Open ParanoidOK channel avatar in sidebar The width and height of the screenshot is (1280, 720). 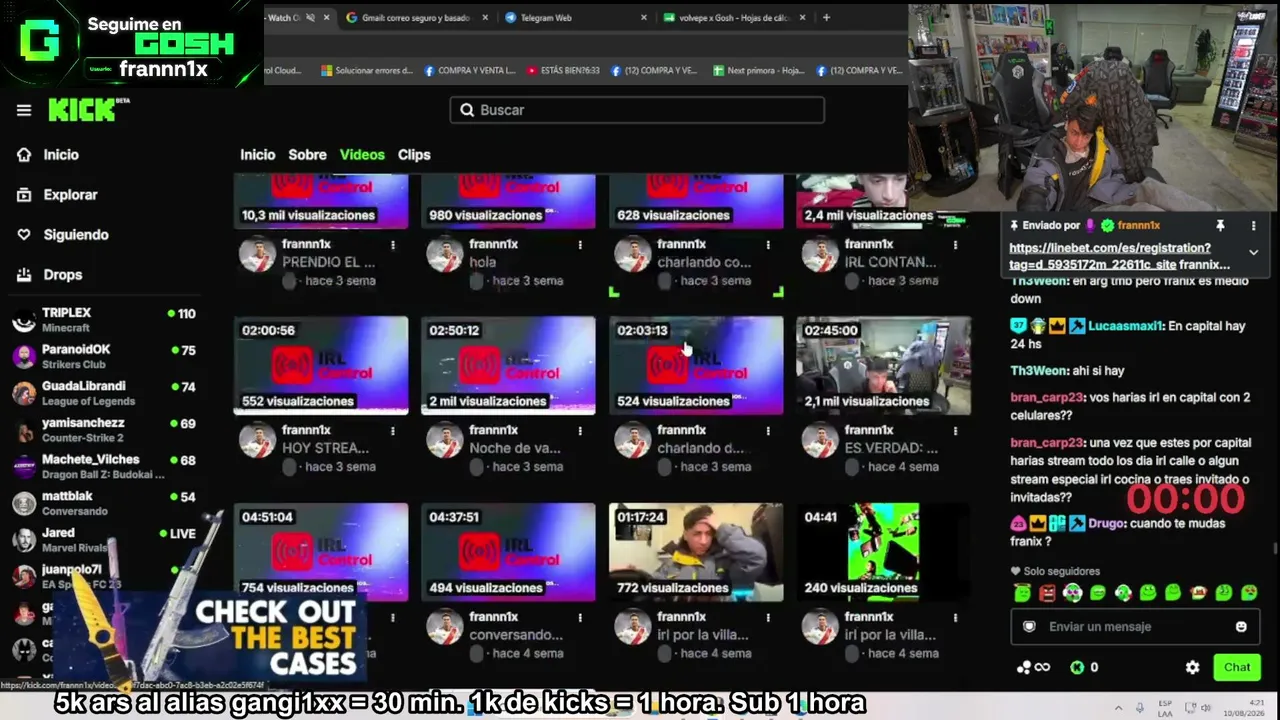[24, 356]
